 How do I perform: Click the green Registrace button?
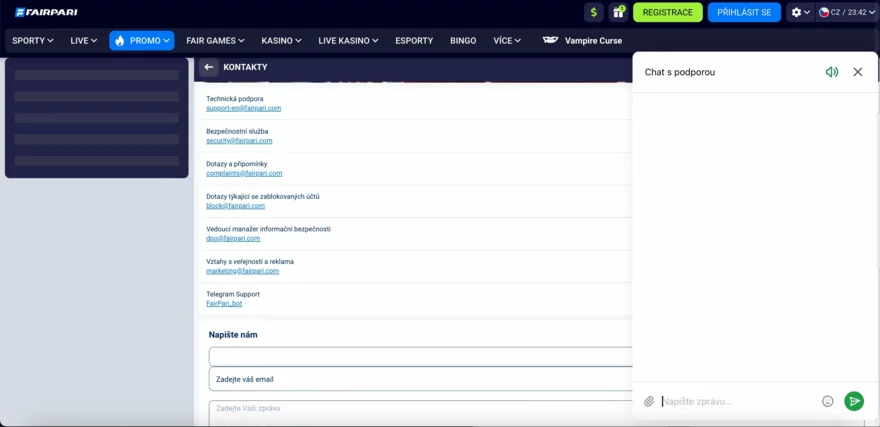click(x=667, y=12)
